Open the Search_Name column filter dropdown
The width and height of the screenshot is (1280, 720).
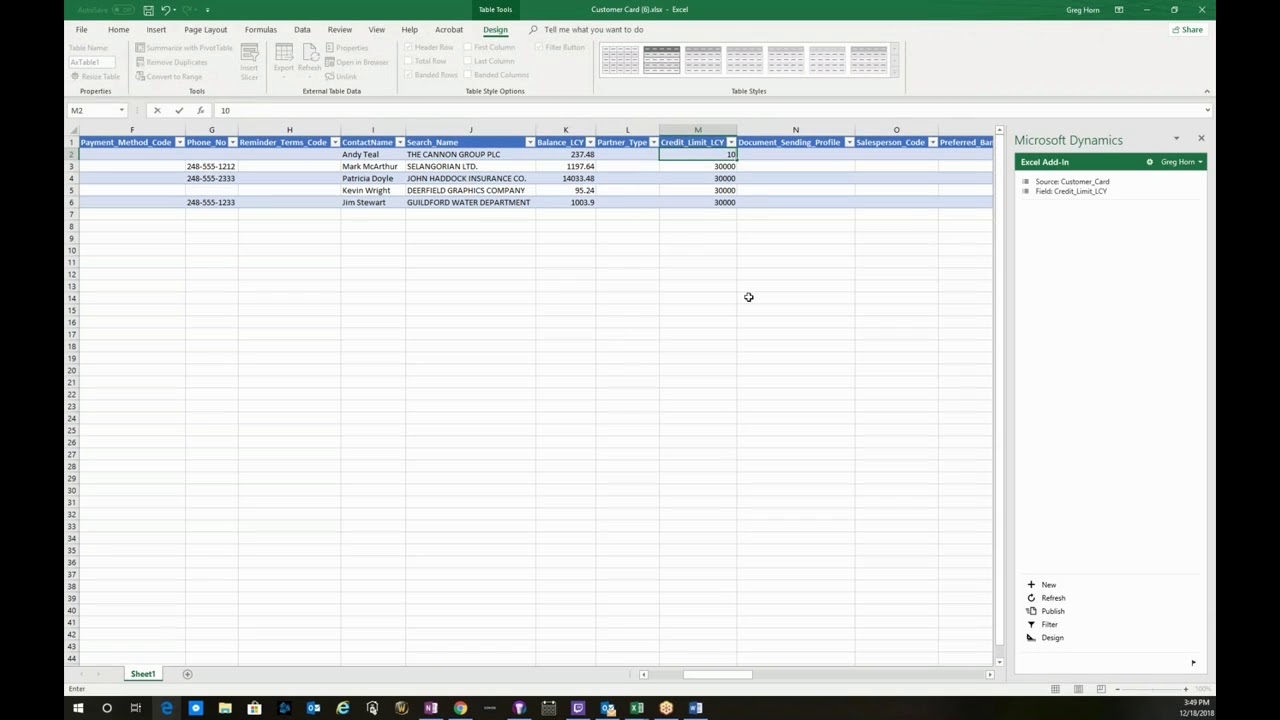(529, 142)
